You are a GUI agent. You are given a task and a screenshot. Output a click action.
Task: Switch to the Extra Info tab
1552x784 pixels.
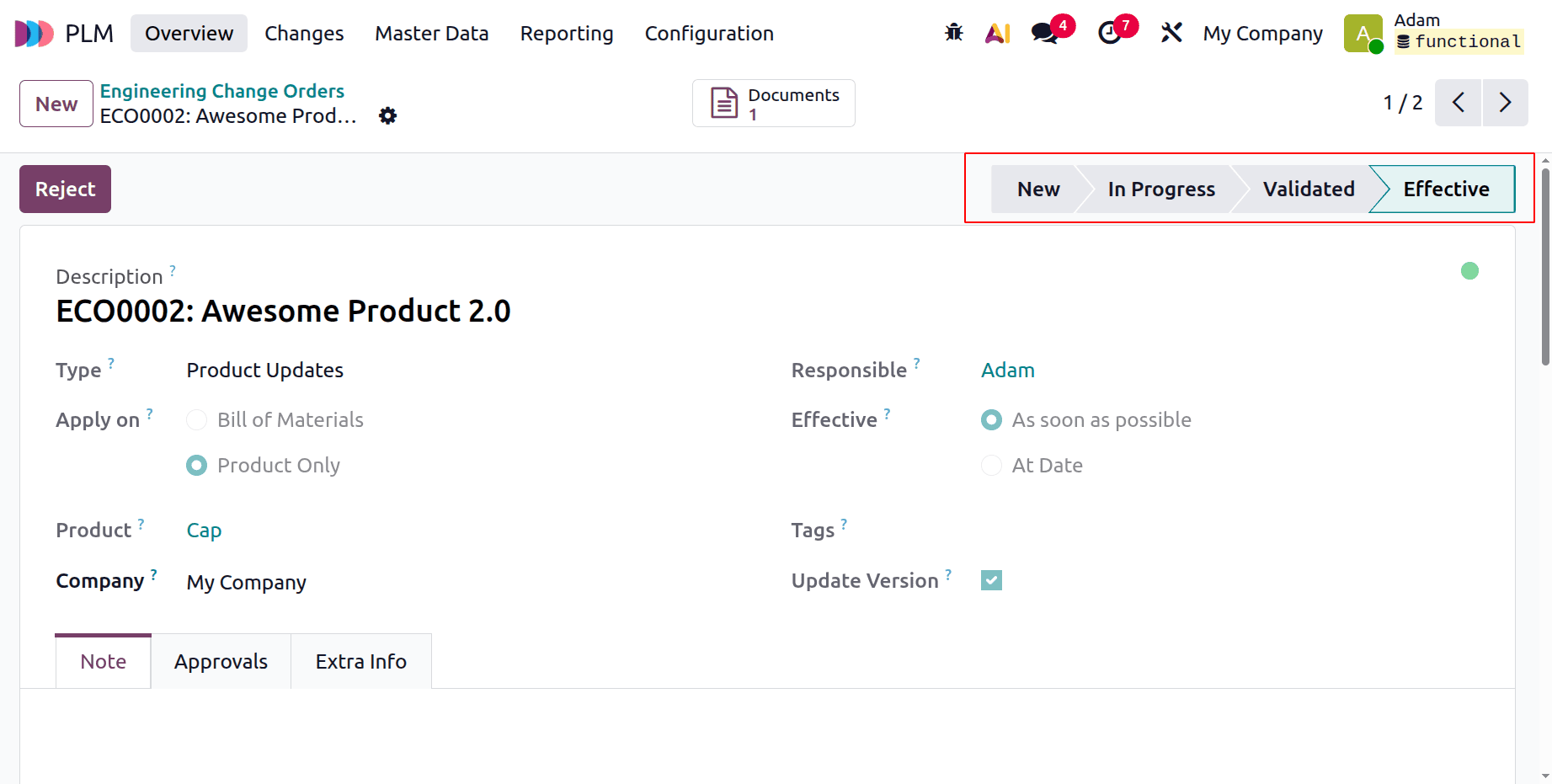tap(360, 662)
